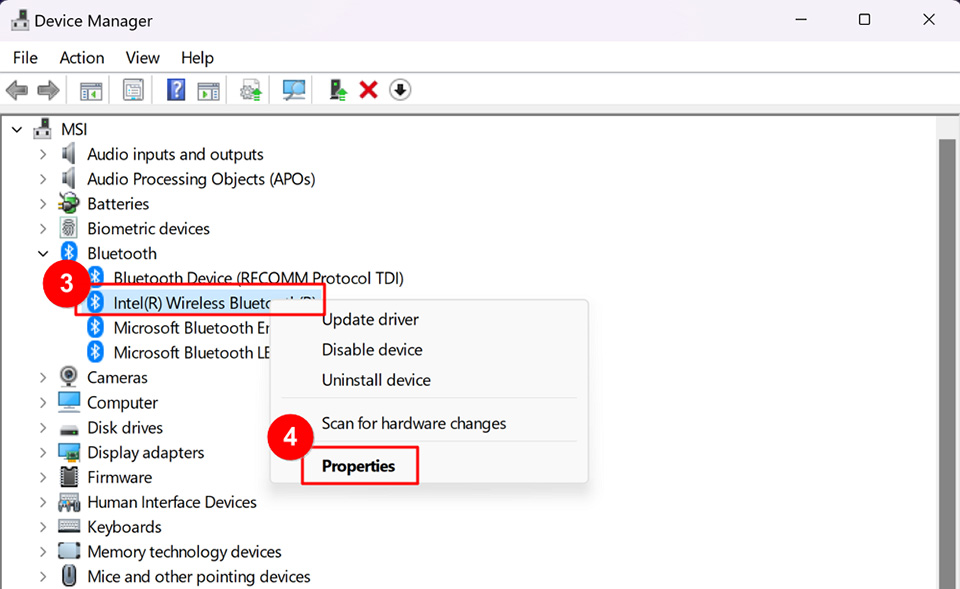Open the File menu

25,58
